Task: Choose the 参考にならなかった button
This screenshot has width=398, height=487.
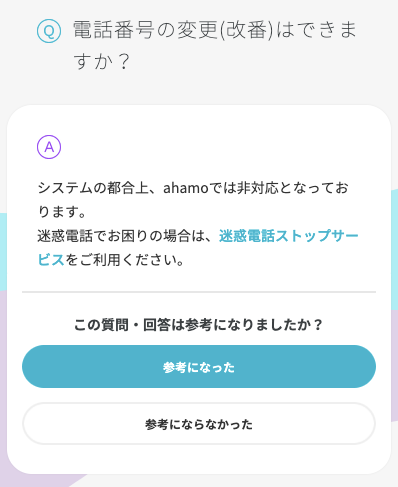Action: (199, 424)
